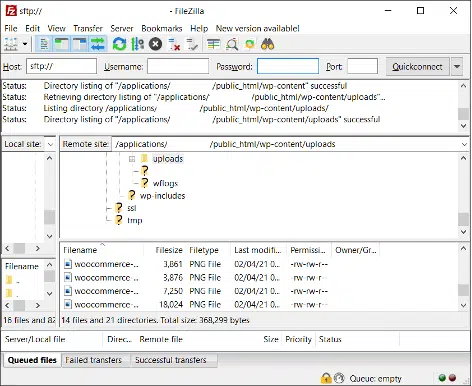Refresh file and folder lists
Image resolution: width=472 pixels, height=386 pixels.
119,44
